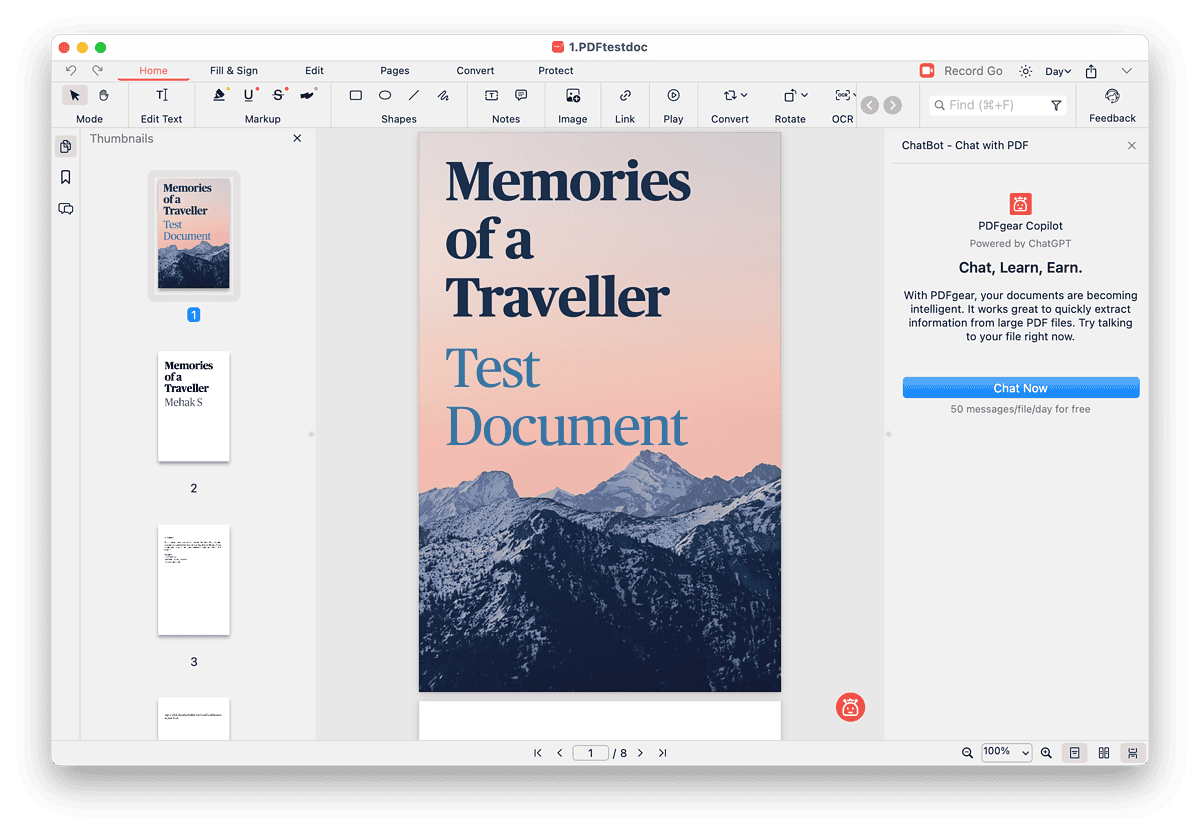Image resolution: width=1200 pixels, height=832 pixels.
Task: Select the highlighter markup tool
Action: pyautogui.click(x=220, y=94)
